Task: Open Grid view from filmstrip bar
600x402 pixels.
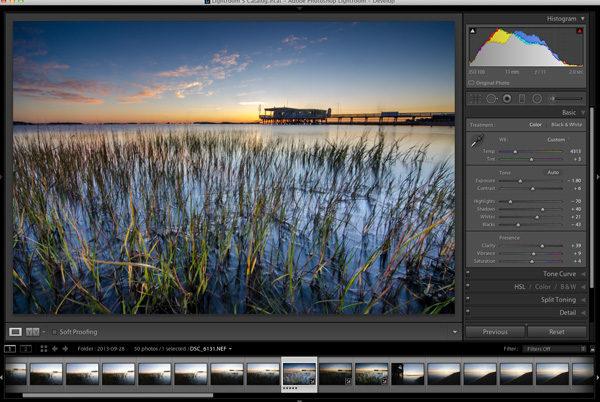Action: 44,348
